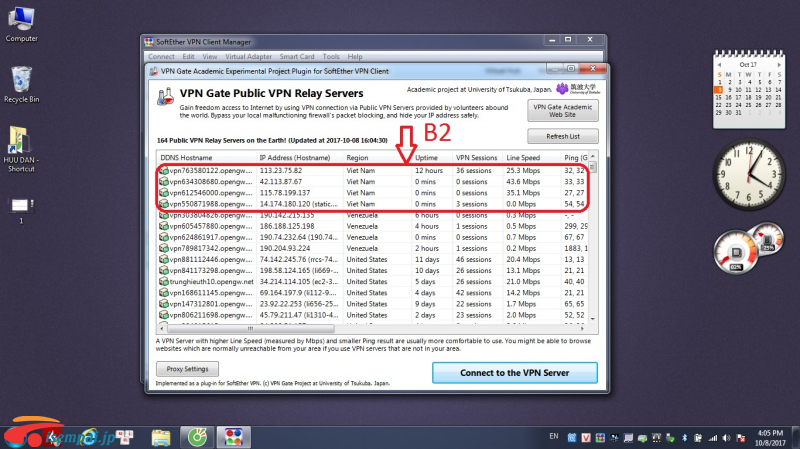Select the desktop file named 1
The width and height of the screenshot is (800, 449).
21,210
